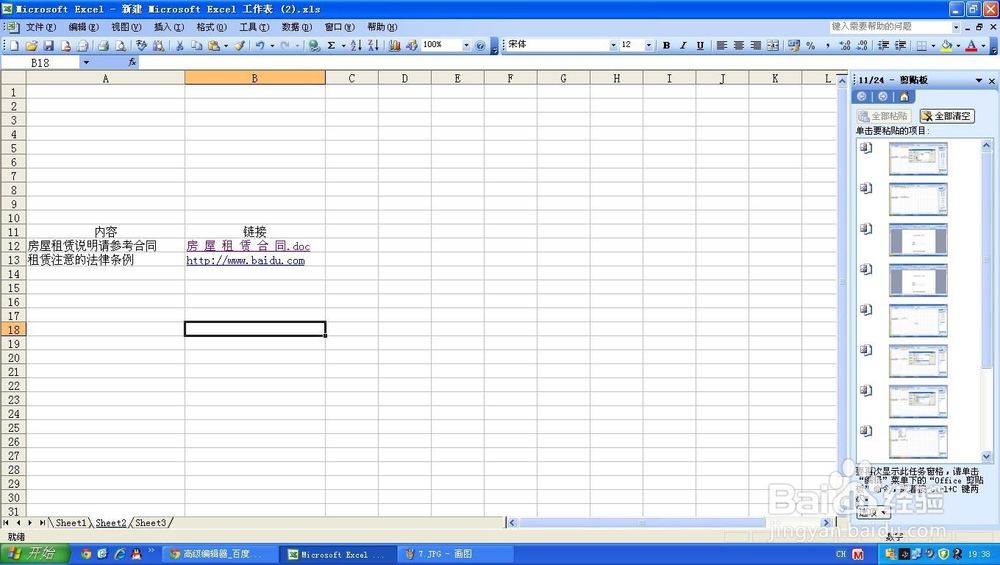Sort descending with the Z-A icon
The height and width of the screenshot is (565, 1000).
pos(373,45)
